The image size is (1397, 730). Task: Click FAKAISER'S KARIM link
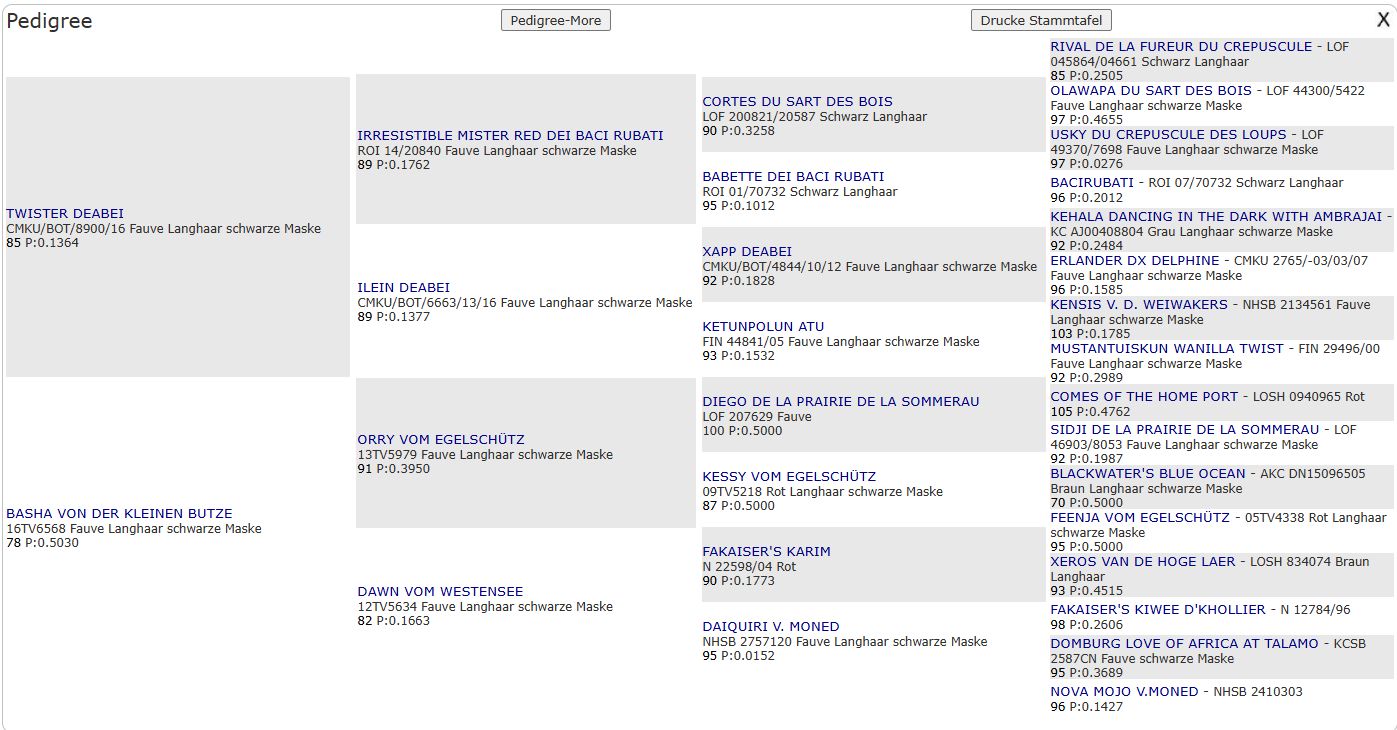click(766, 551)
